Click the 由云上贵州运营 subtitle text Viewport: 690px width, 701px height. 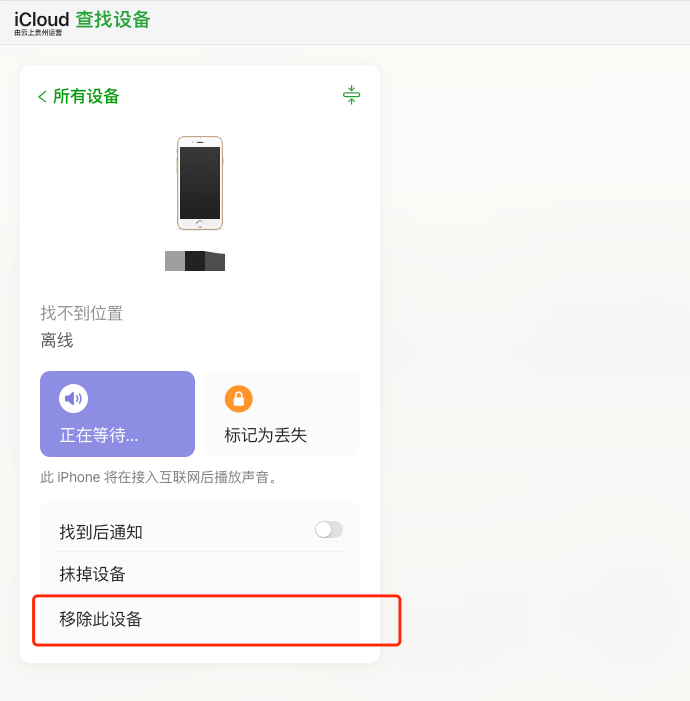pyautogui.click(x=38, y=33)
